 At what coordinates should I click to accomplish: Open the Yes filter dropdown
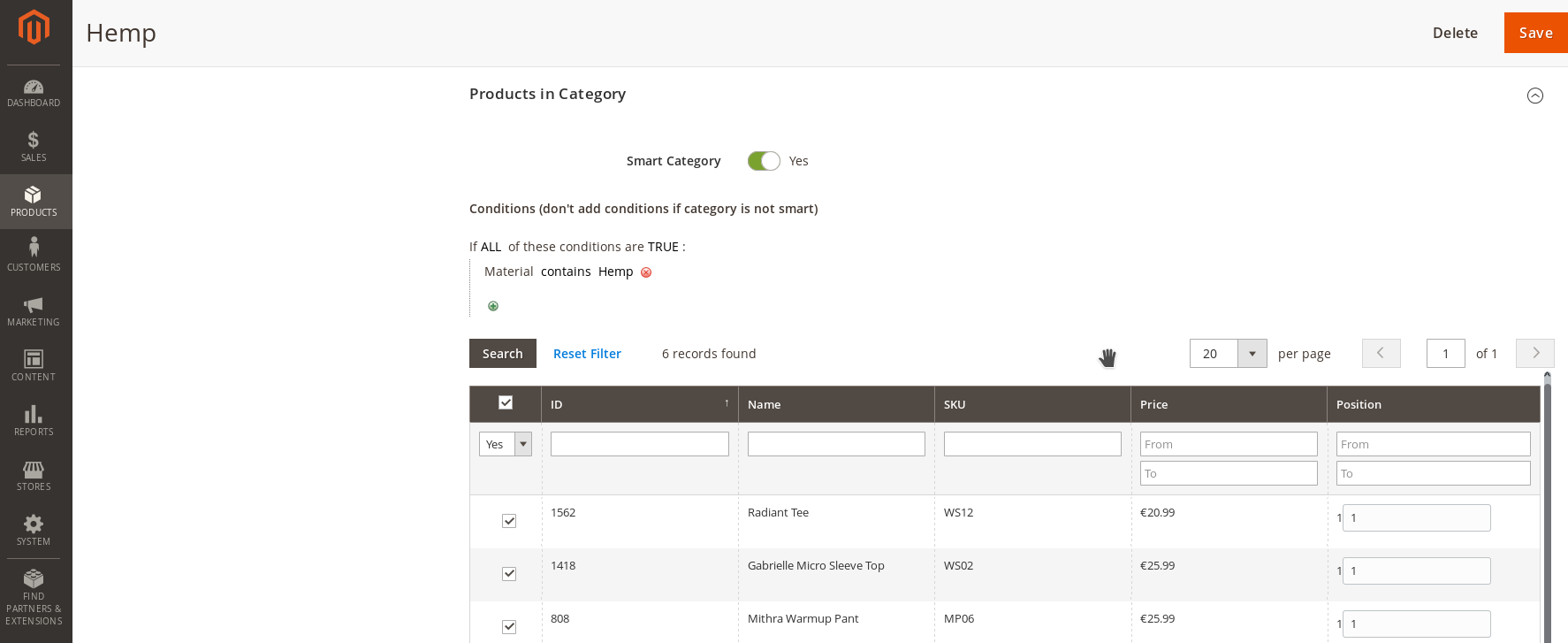coord(506,444)
